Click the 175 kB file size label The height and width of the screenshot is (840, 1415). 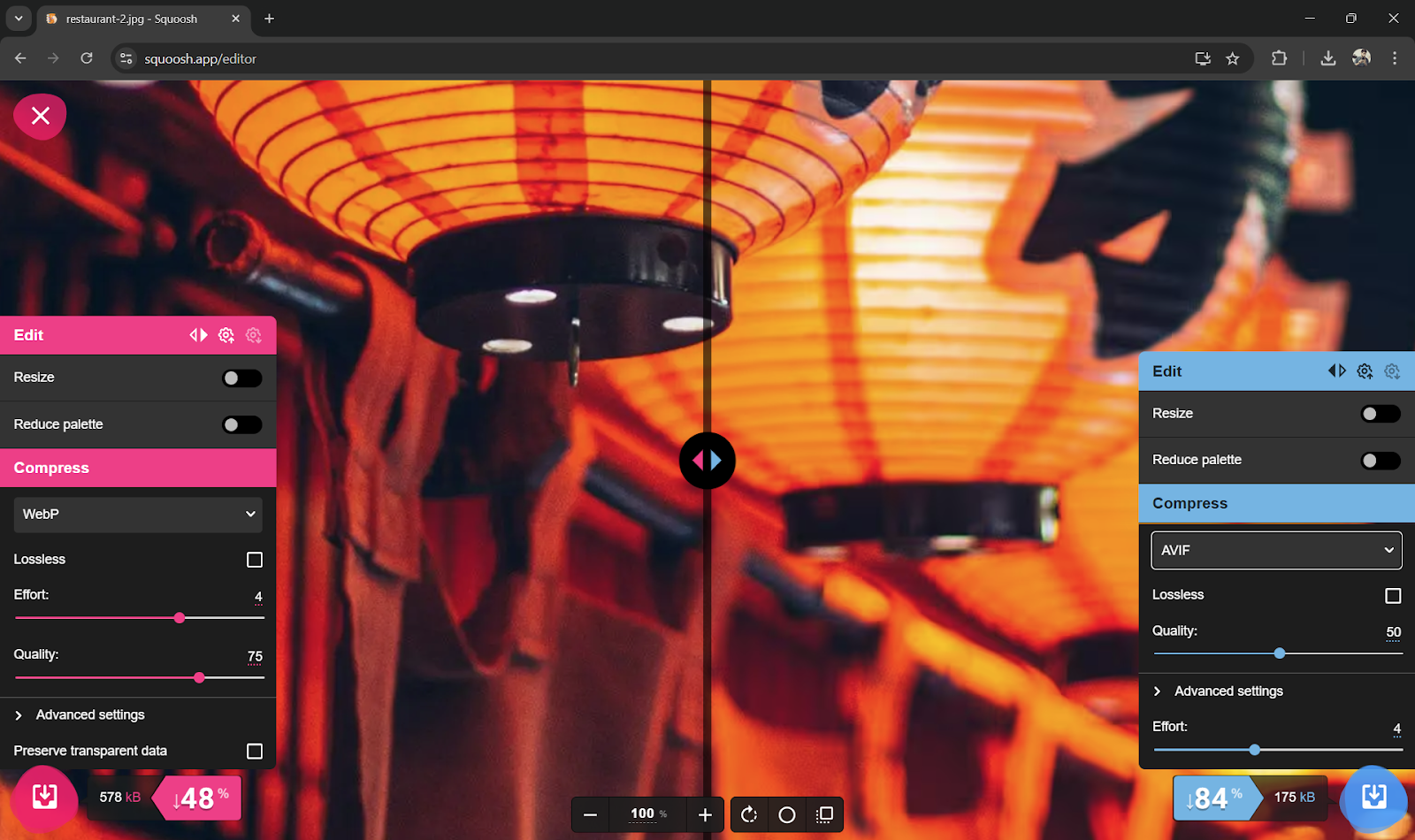pos(1295,797)
